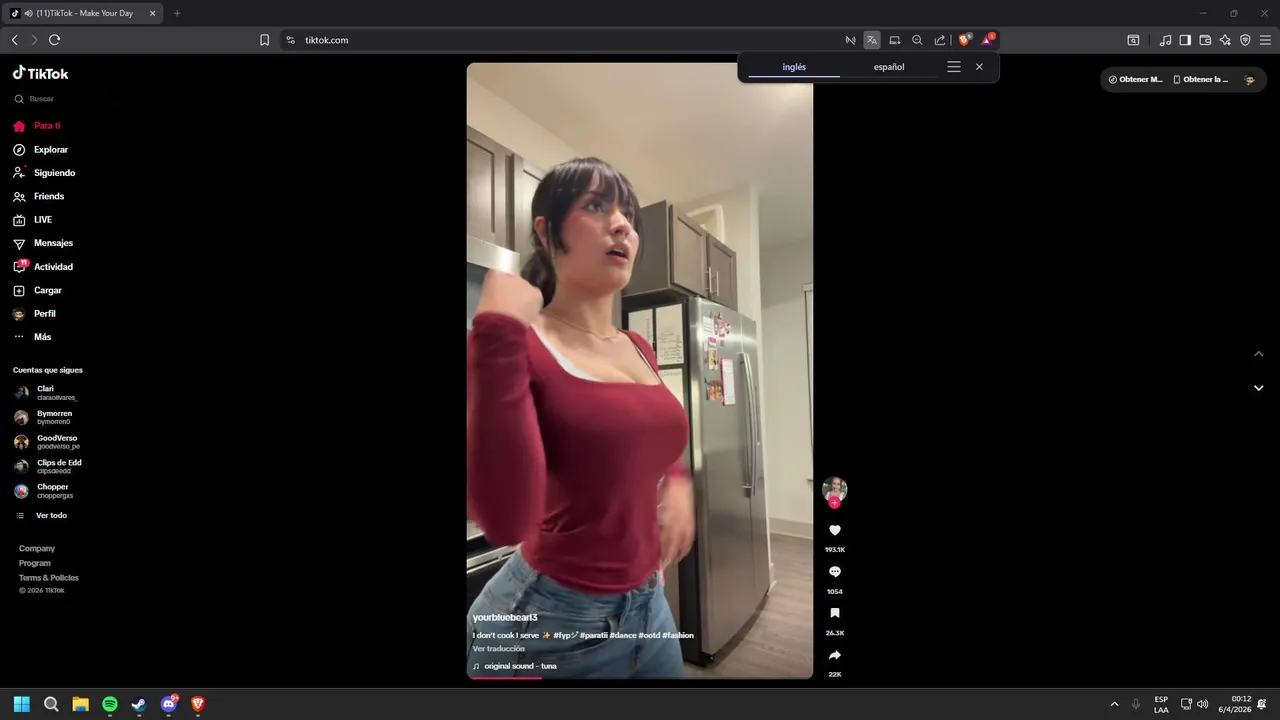This screenshot has width=1280, height=720.
Task: Open browser hamburger main menu
Action: (x=1266, y=40)
